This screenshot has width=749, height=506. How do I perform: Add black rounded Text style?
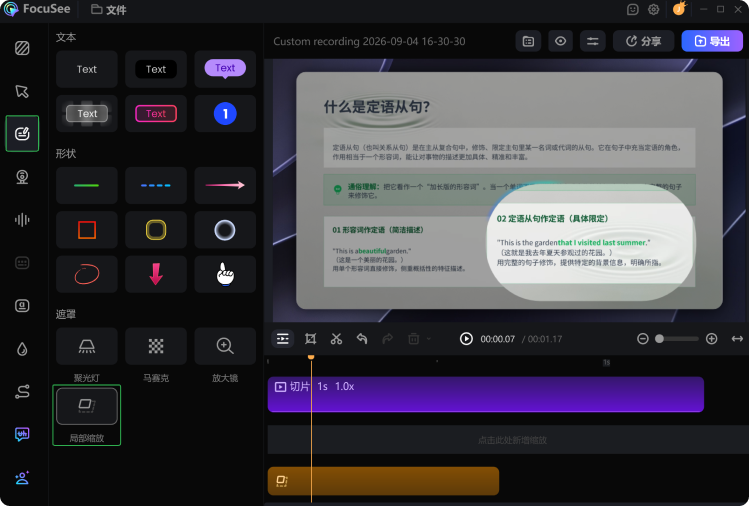156,69
